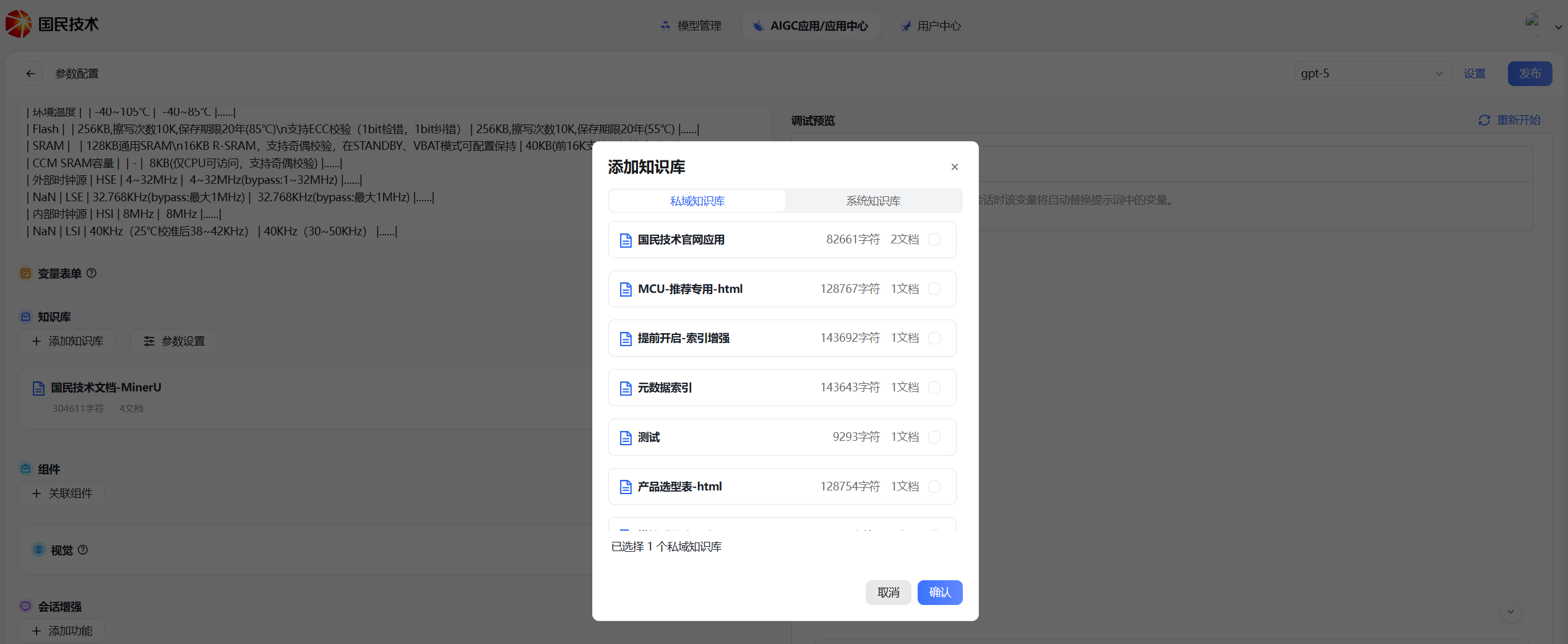The width and height of the screenshot is (1568, 644).
Task: Switch to 系统知识库 tab
Action: (x=873, y=201)
